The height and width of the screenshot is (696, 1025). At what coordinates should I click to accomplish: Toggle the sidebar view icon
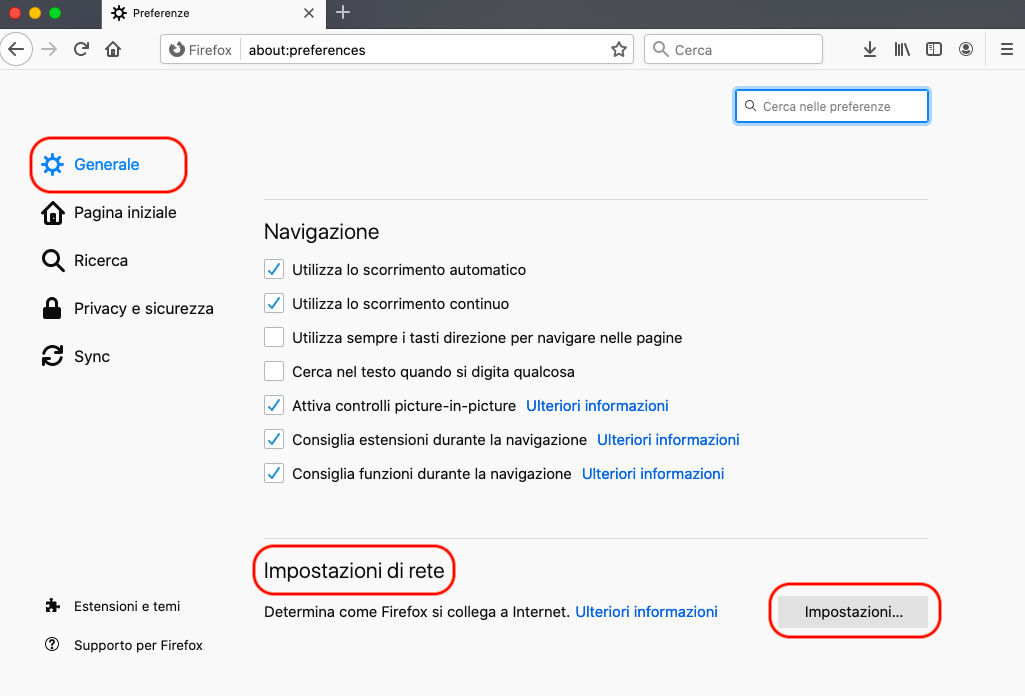(x=934, y=49)
